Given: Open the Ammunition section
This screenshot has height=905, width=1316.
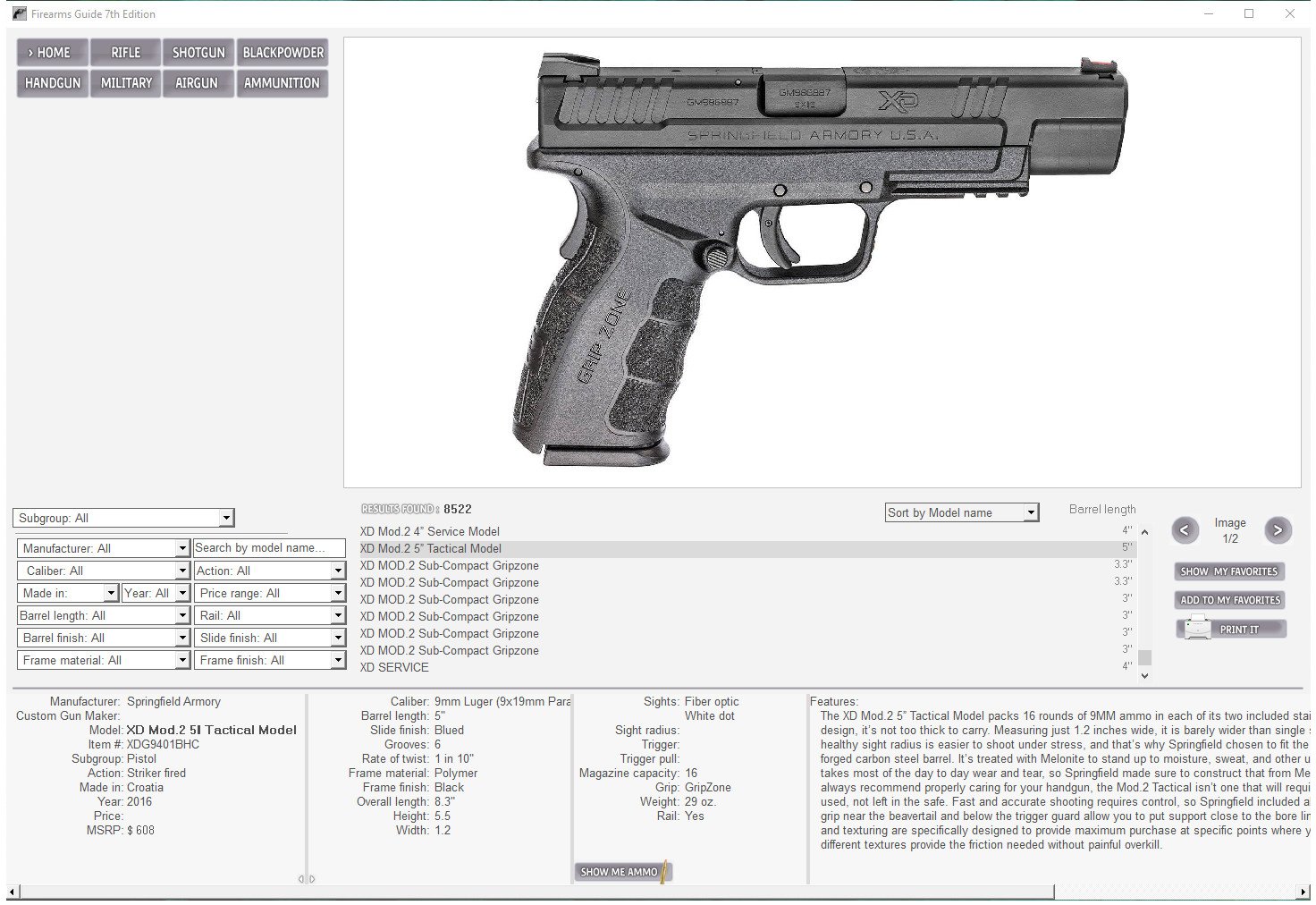Looking at the screenshot, I should pyautogui.click(x=282, y=83).
